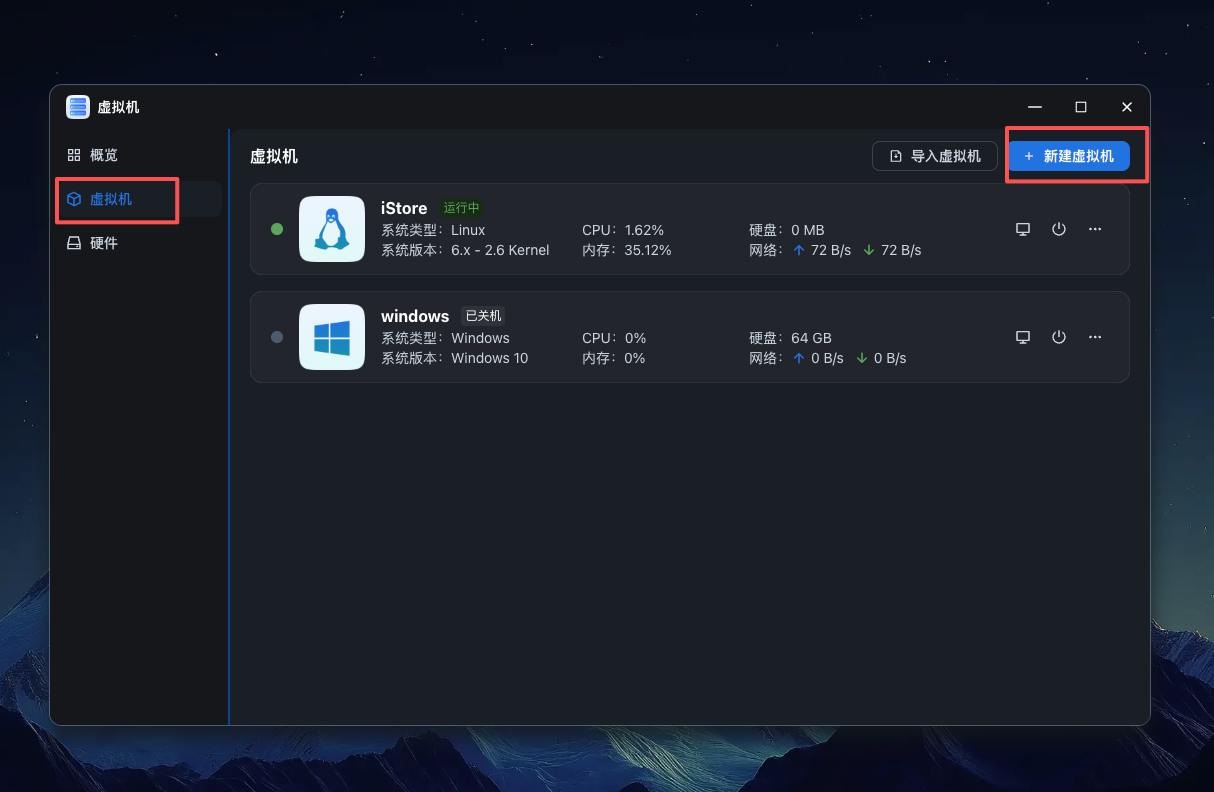Image resolution: width=1214 pixels, height=792 pixels.
Task: Click the Windows logo thumbnail
Action: [332, 337]
